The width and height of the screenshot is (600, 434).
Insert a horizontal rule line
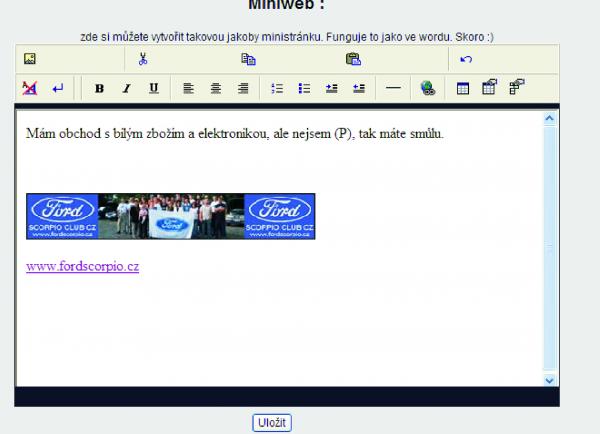393,88
